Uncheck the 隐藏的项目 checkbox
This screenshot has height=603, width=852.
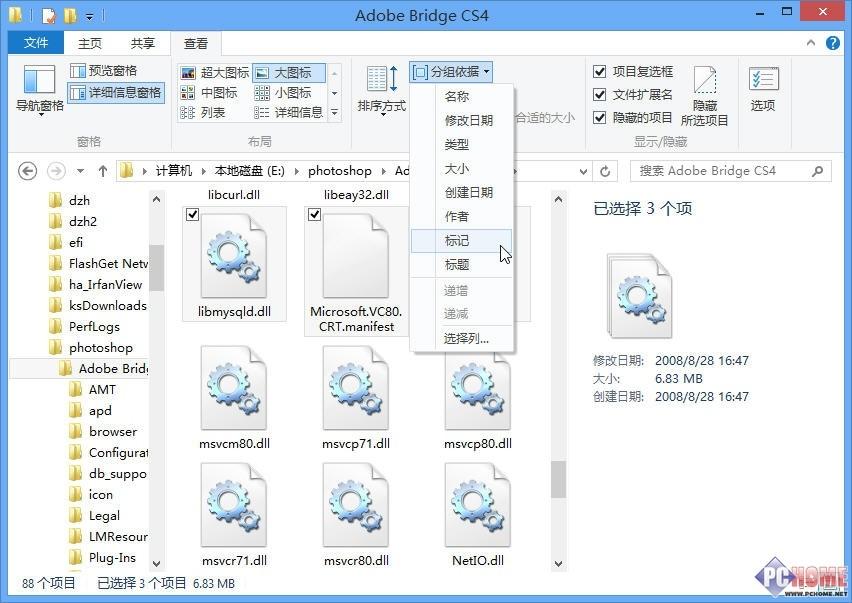click(x=599, y=117)
